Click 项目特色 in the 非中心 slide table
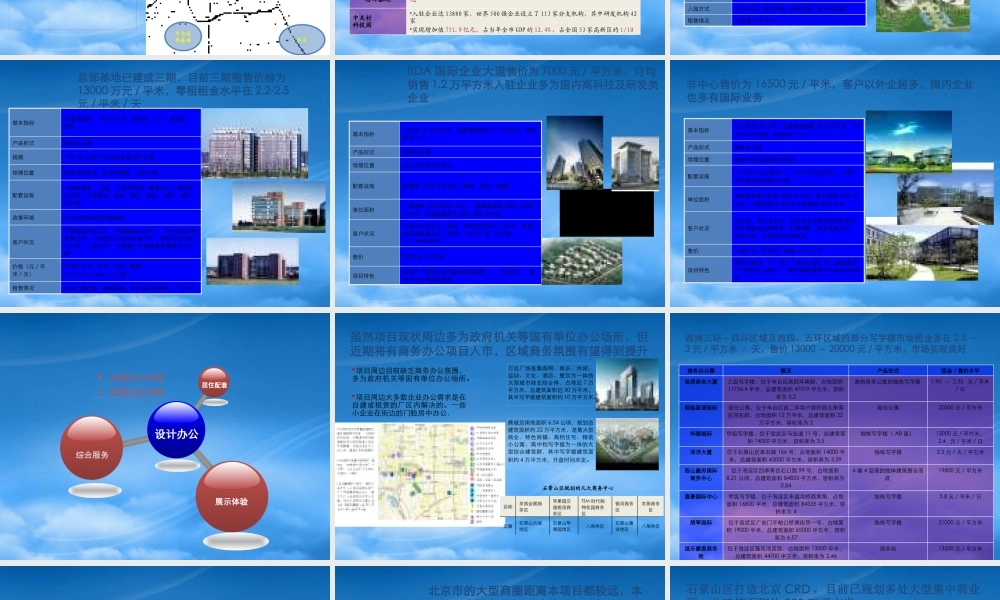Image resolution: width=1000 pixels, height=600 pixels. (x=708, y=270)
